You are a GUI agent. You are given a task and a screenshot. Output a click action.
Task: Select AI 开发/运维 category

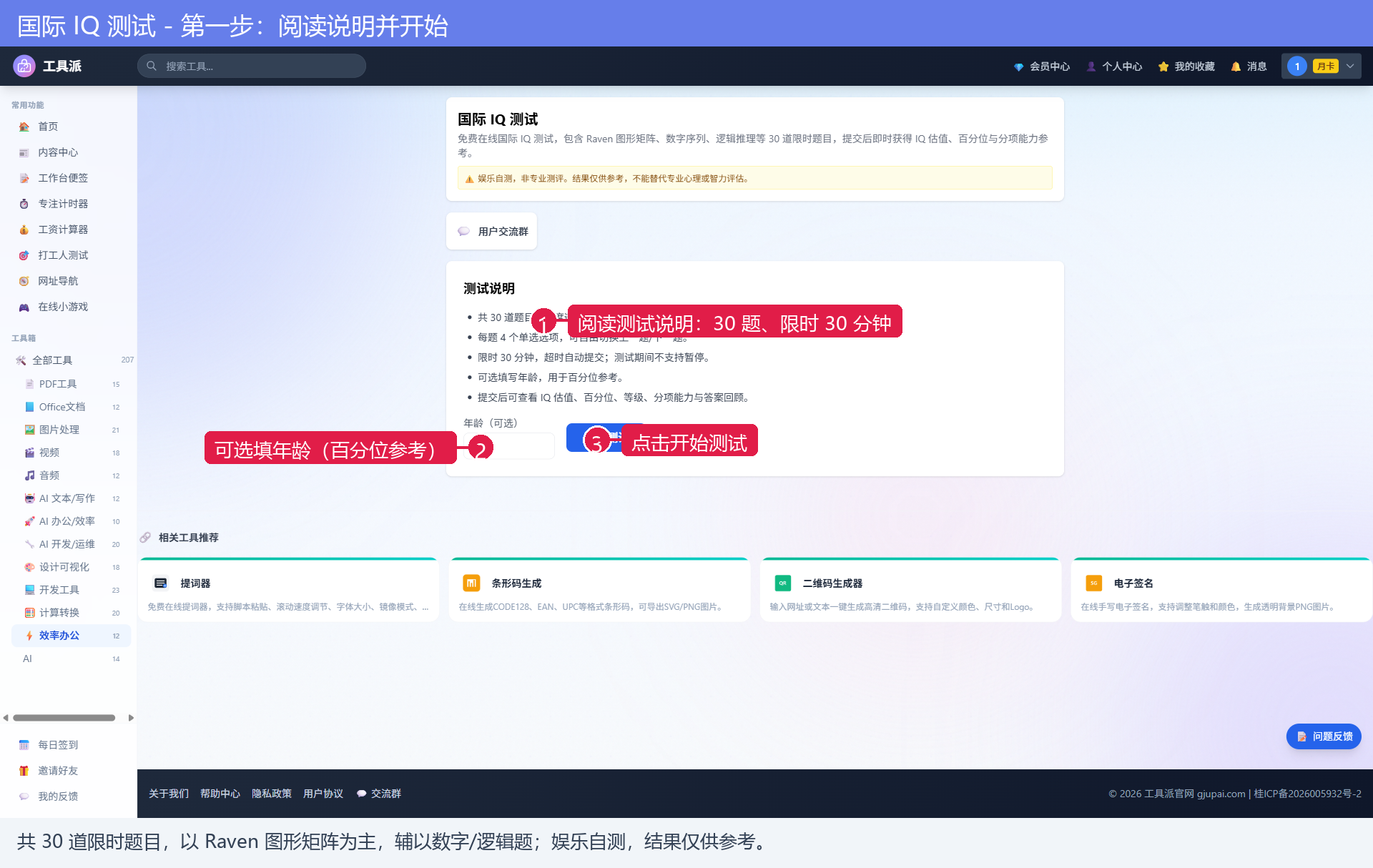pos(72,544)
